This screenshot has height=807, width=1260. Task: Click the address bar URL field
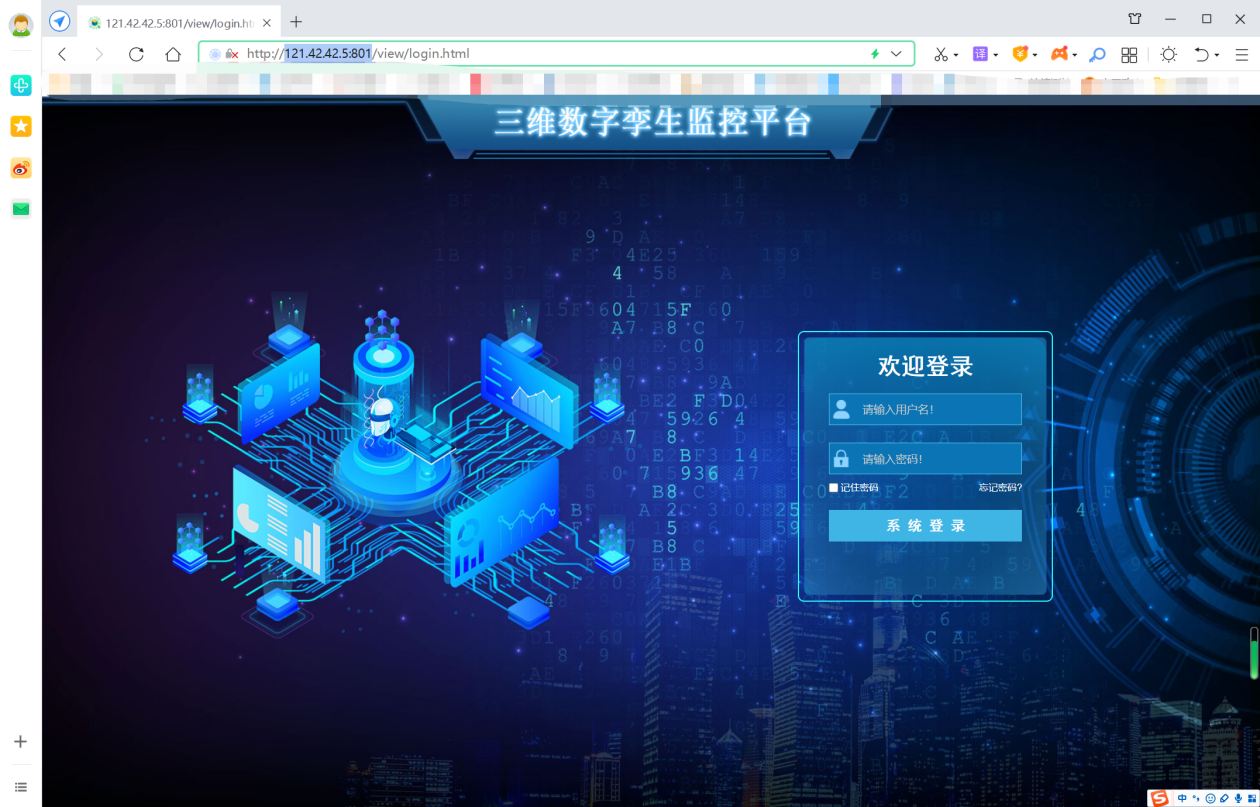(556, 54)
